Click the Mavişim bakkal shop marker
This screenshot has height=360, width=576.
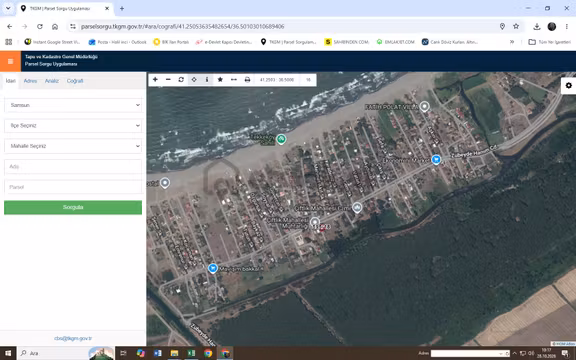point(213,268)
